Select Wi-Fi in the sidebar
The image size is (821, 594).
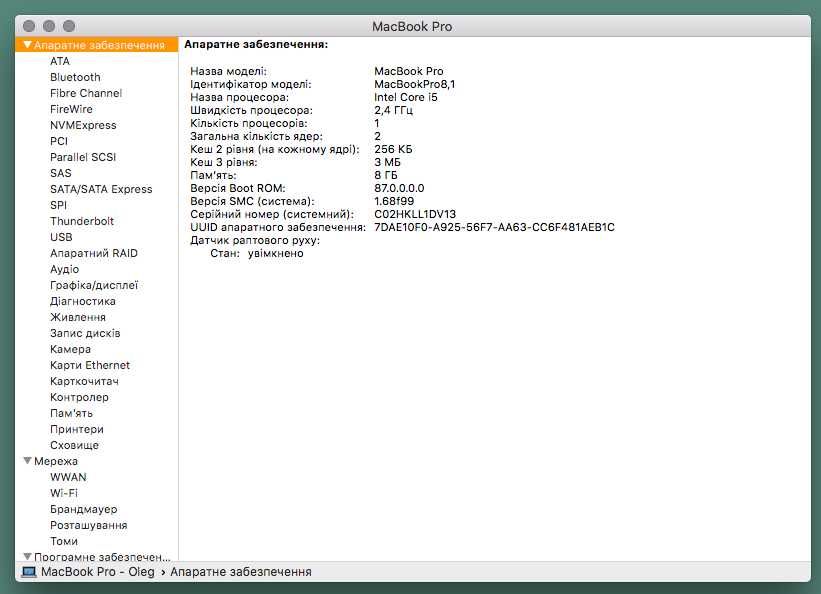coord(63,493)
